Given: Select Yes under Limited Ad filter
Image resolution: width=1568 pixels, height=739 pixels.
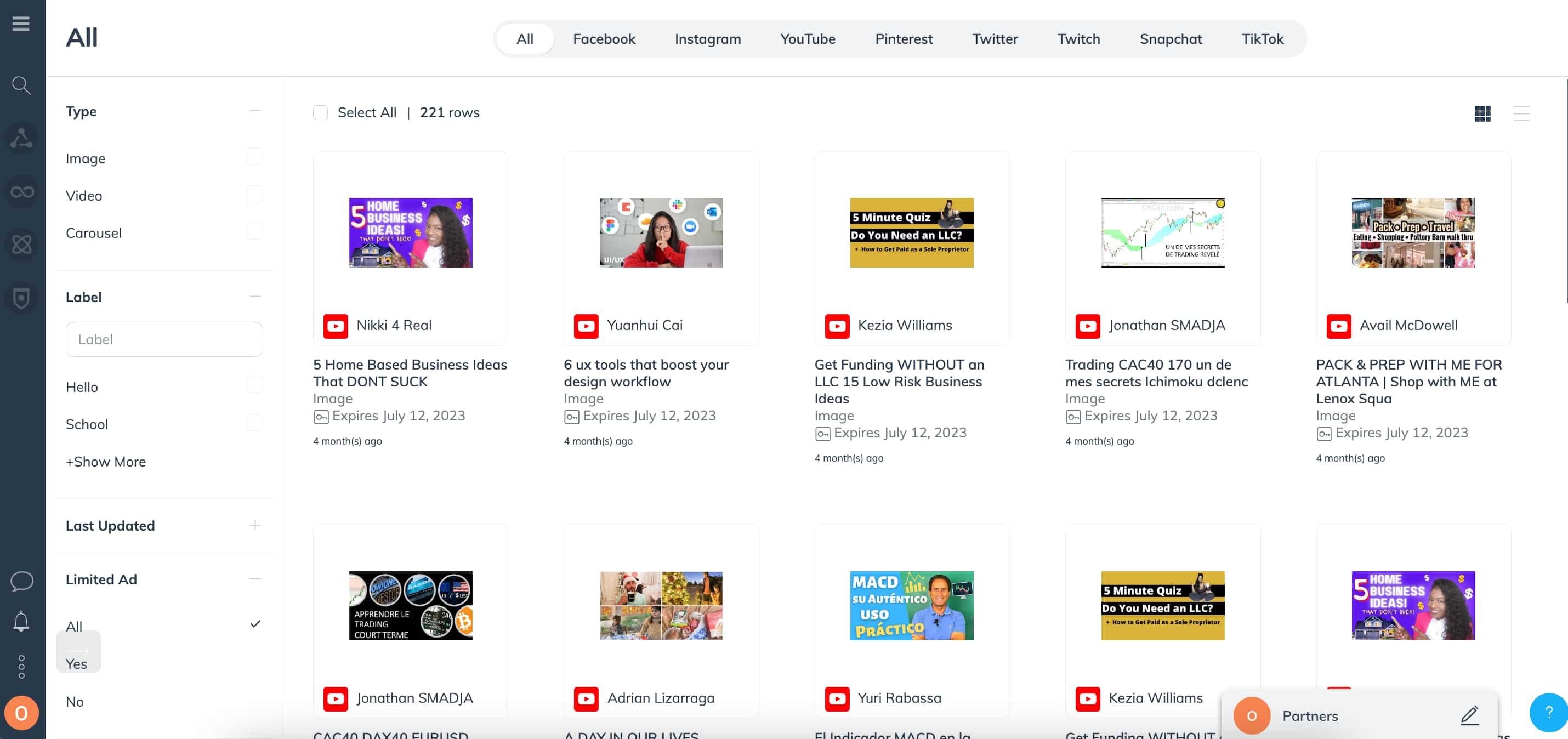Looking at the screenshot, I should point(78,663).
